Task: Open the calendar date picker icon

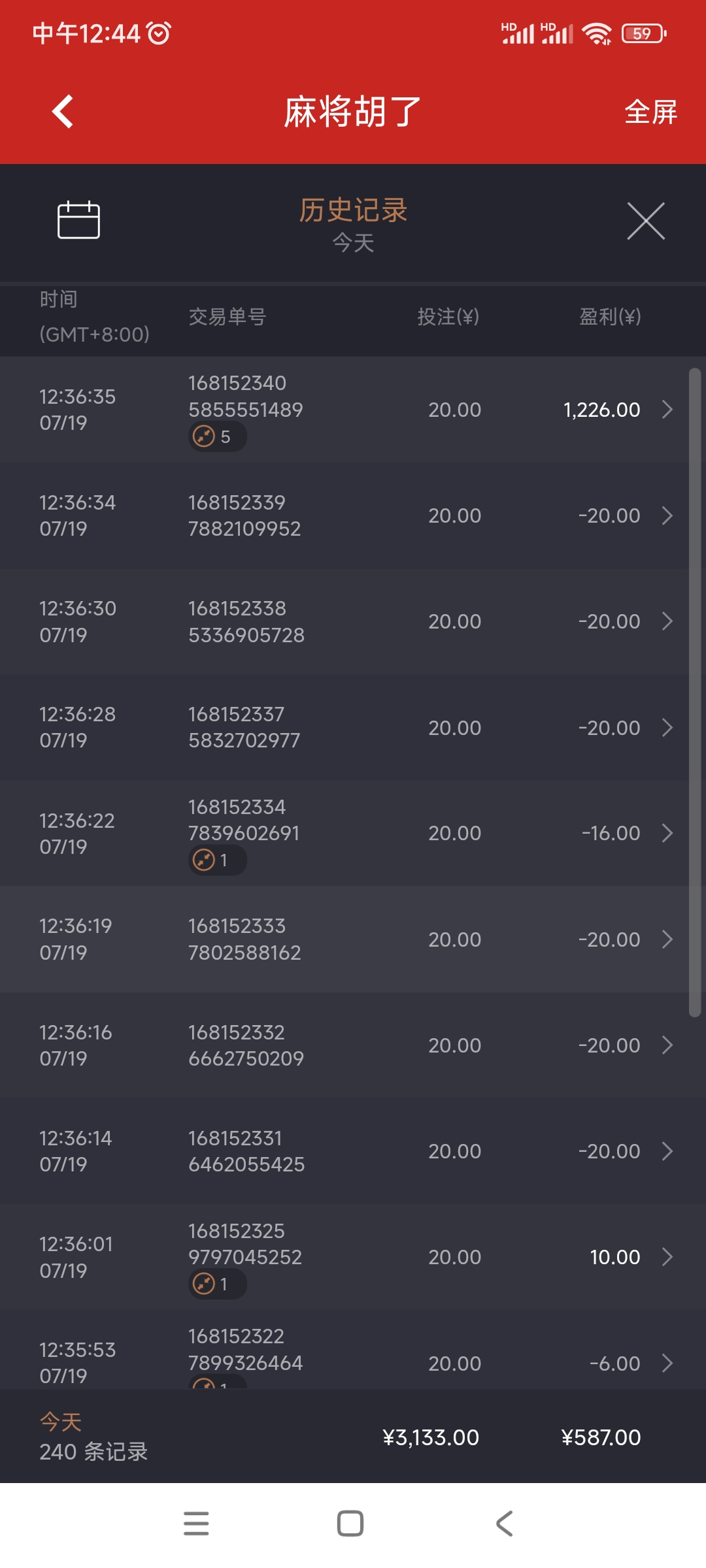Action: [x=78, y=220]
